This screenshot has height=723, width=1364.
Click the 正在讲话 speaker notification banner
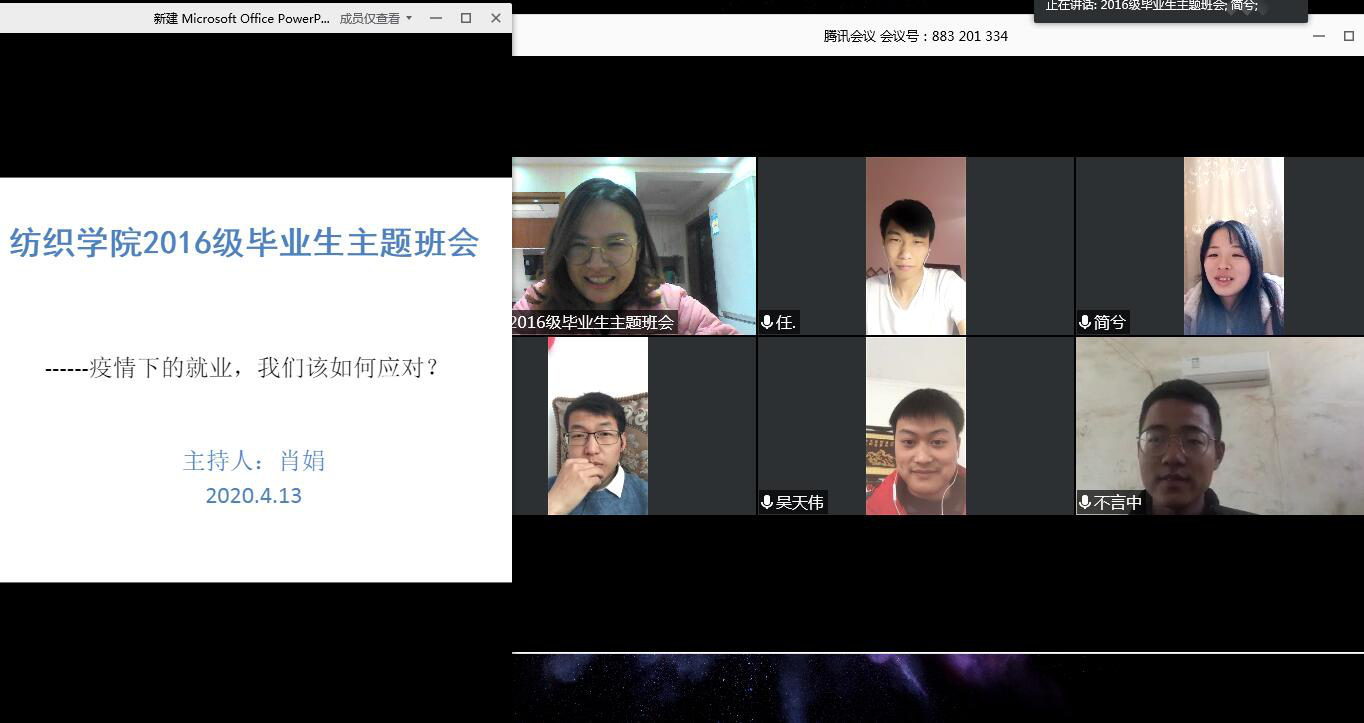tap(1169, 8)
